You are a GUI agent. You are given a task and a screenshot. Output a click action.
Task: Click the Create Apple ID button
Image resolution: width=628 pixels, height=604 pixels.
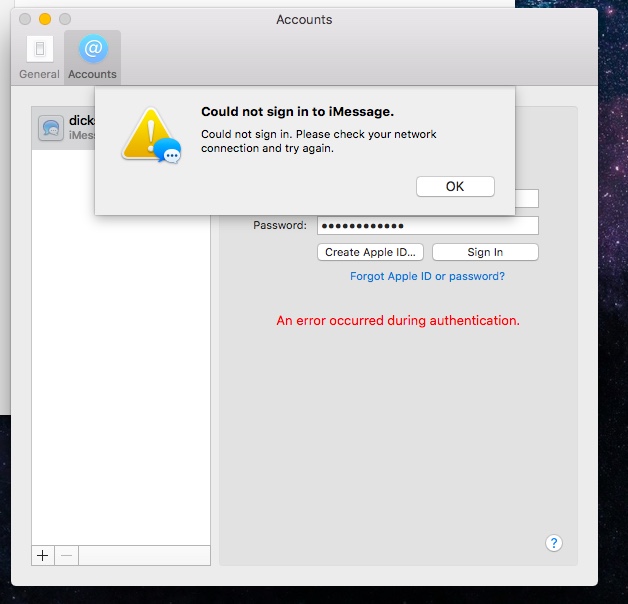pyautogui.click(x=370, y=252)
